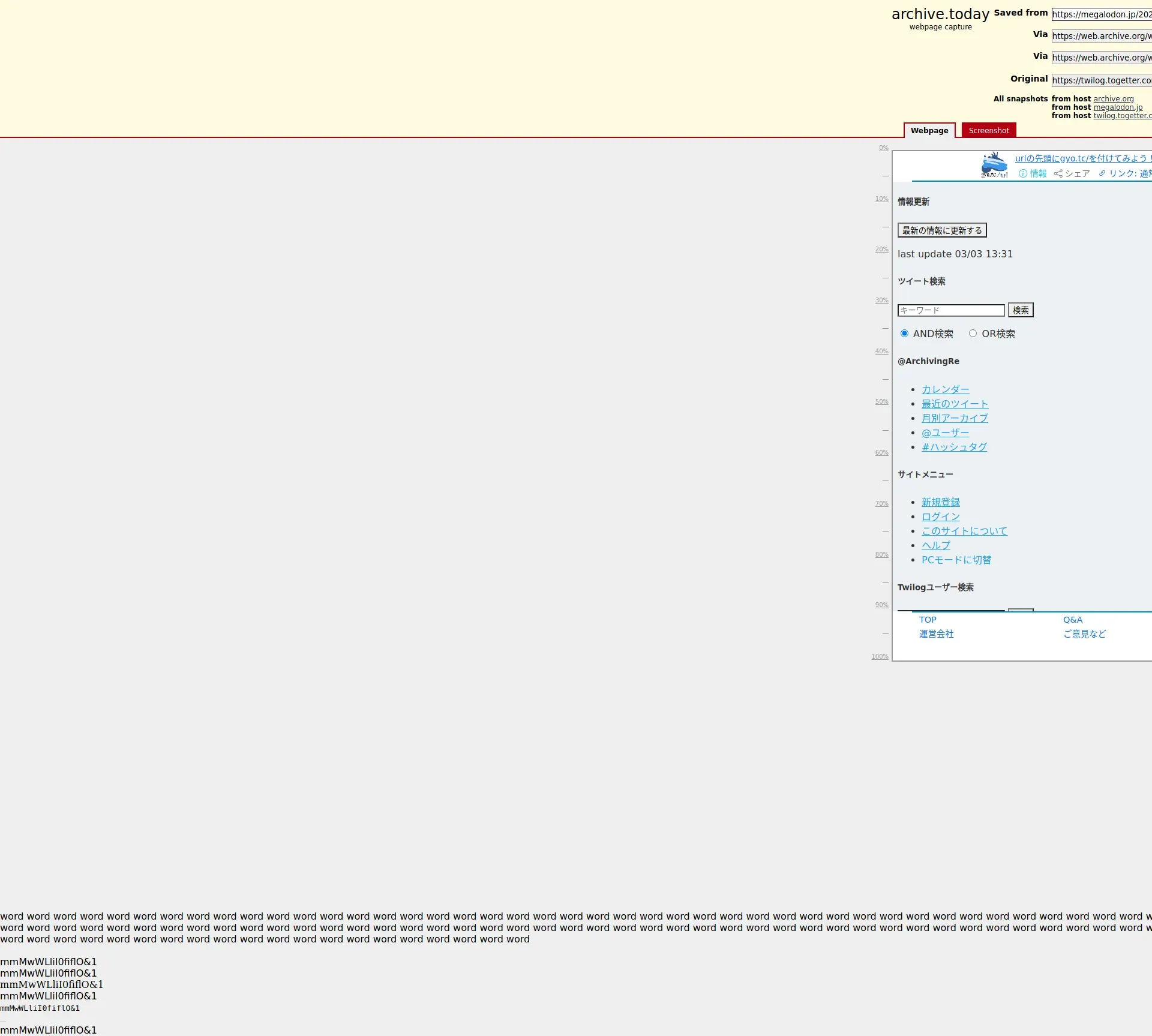The height and width of the screenshot is (1036, 1152).
Task: Switch to the Webpage tab
Action: (929, 130)
